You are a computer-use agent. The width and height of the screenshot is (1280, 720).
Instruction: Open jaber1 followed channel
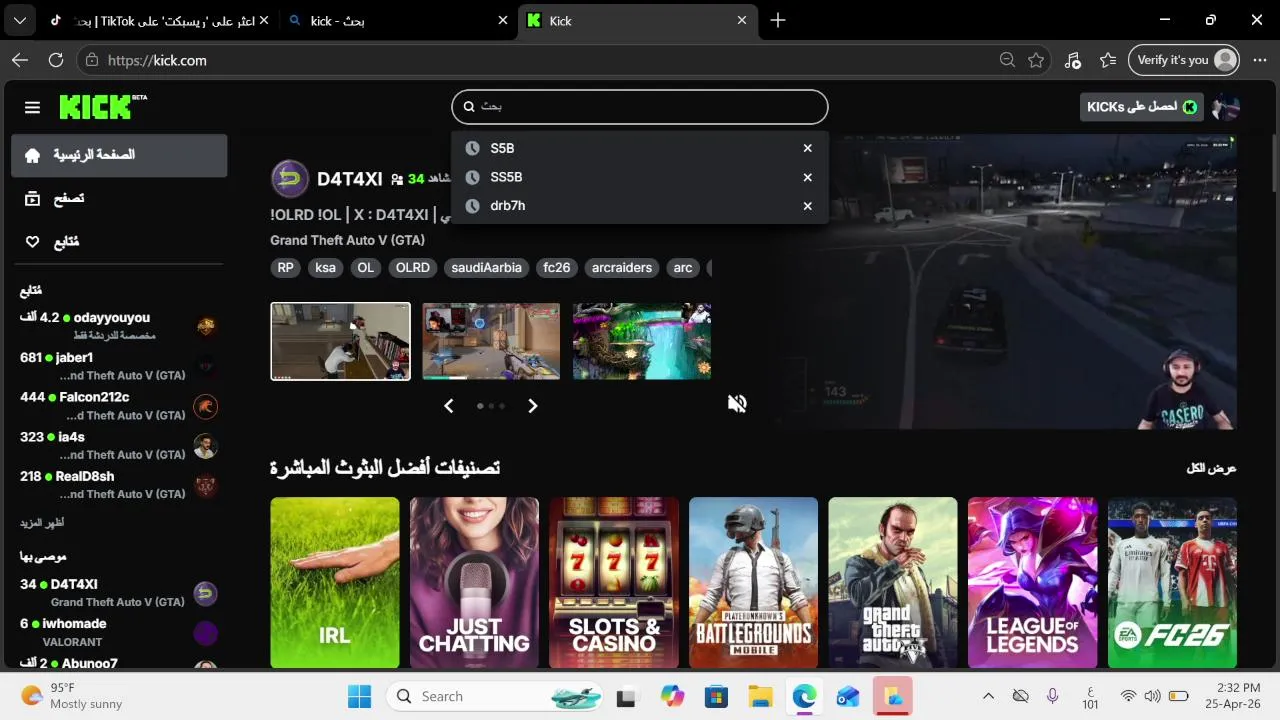[119, 366]
